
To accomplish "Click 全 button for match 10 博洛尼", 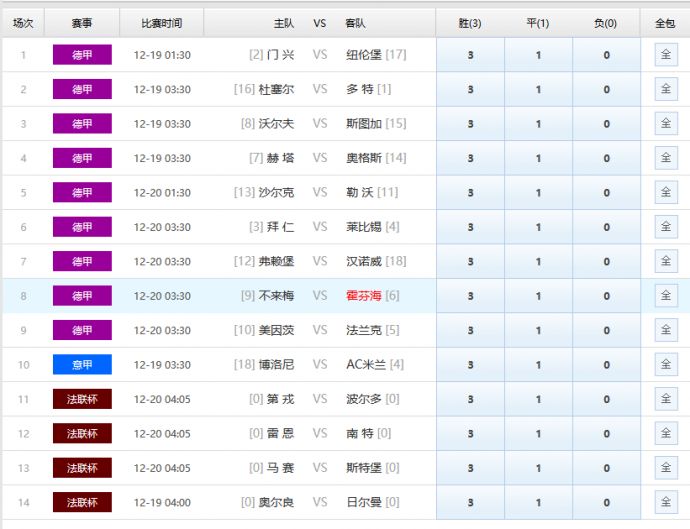I will coord(666,364).
